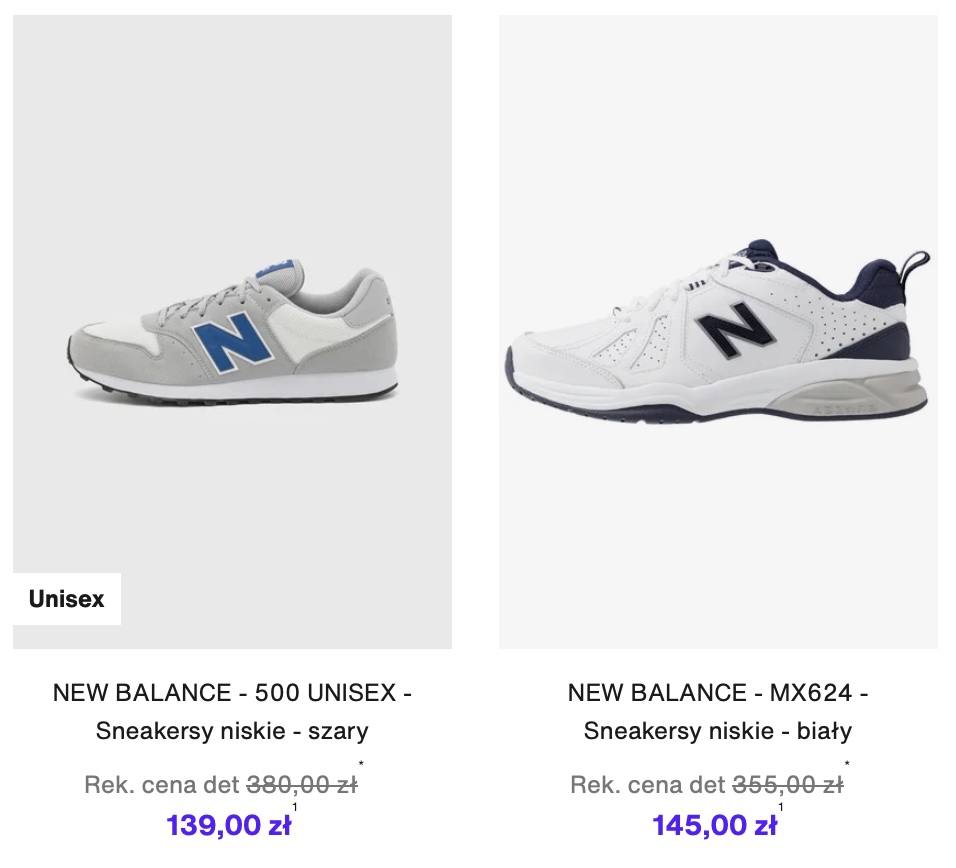The height and width of the screenshot is (868, 956).
Task: Click the 145,00 zł sale price
Action: click(714, 825)
